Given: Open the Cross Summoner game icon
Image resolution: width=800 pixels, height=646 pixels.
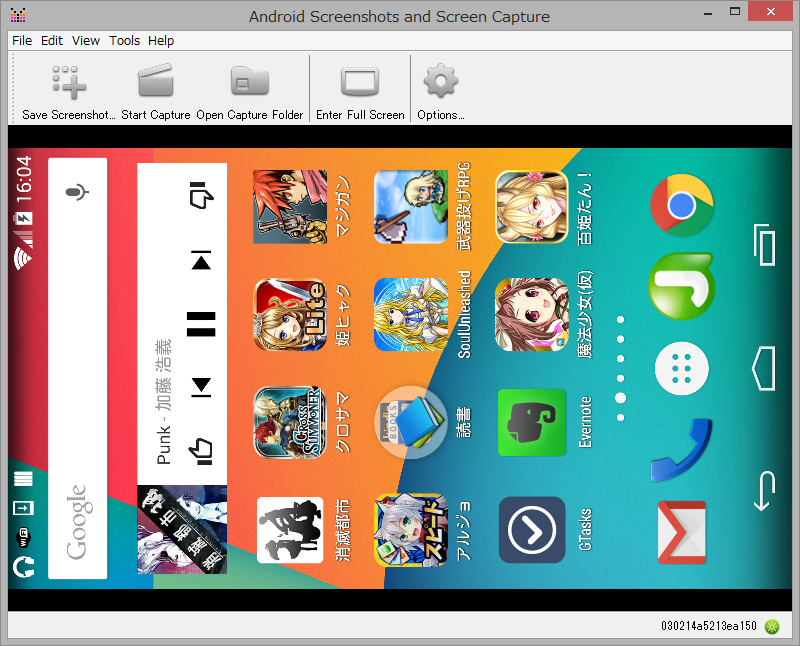Looking at the screenshot, I should (x=290, y=422).
